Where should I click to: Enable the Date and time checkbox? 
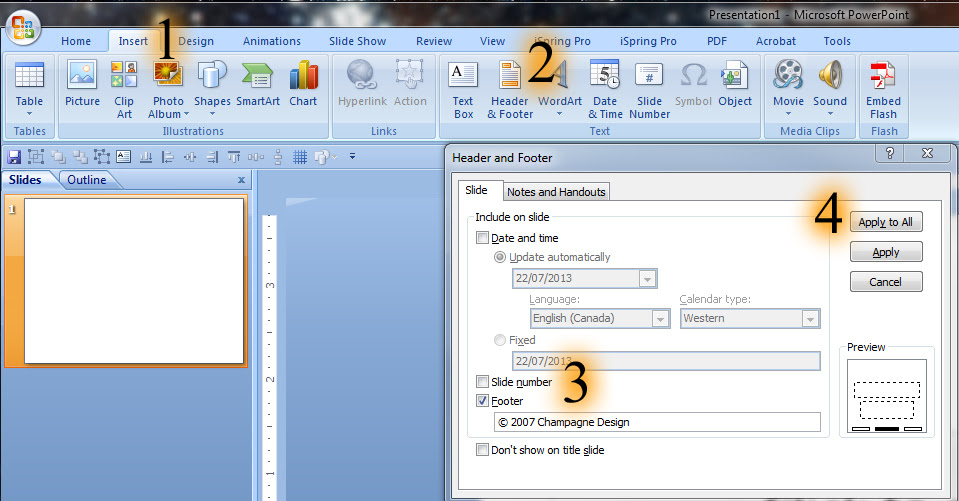(483, 238)
